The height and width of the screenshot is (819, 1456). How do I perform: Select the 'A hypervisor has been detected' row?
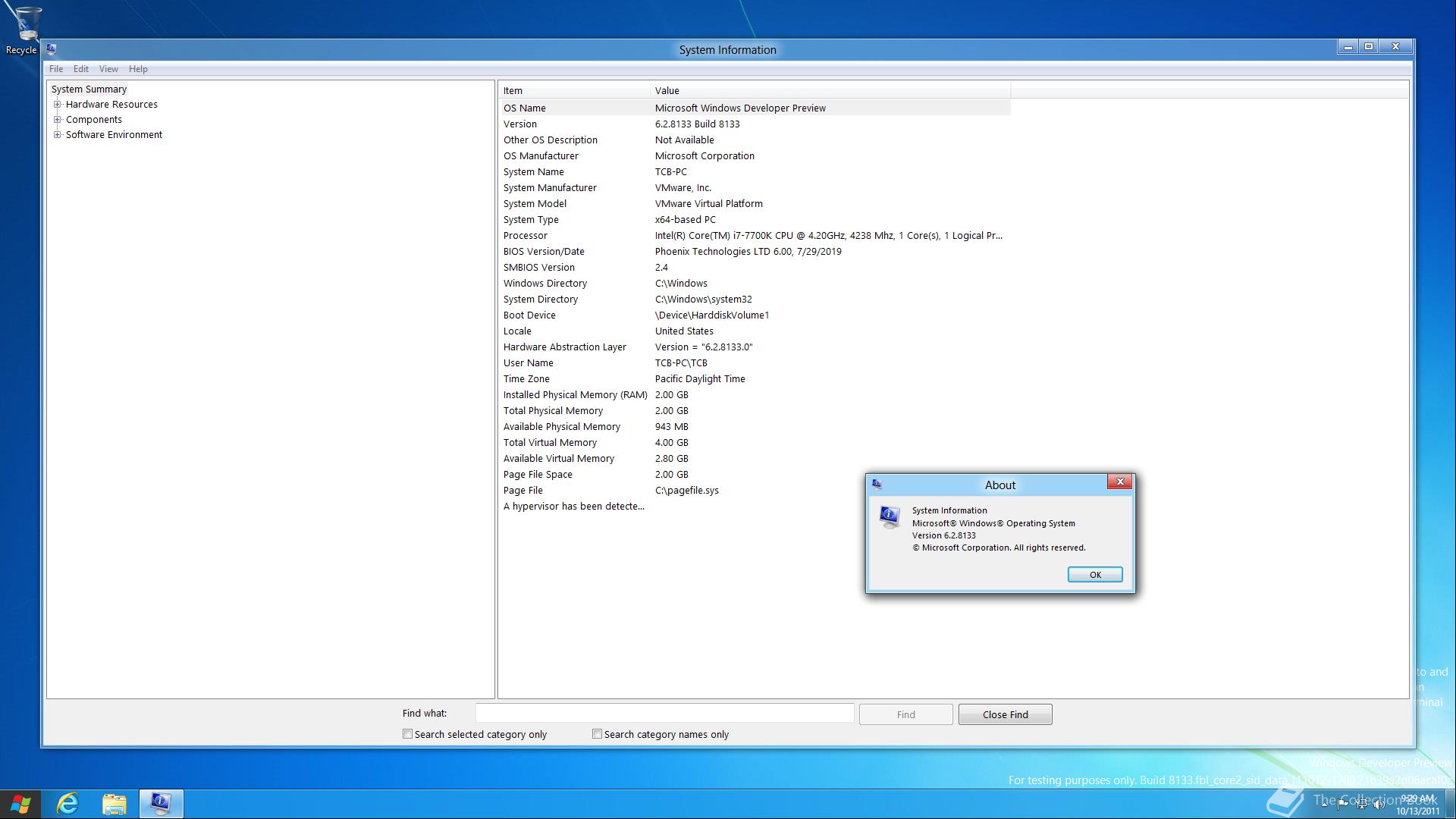pos(755,507)
